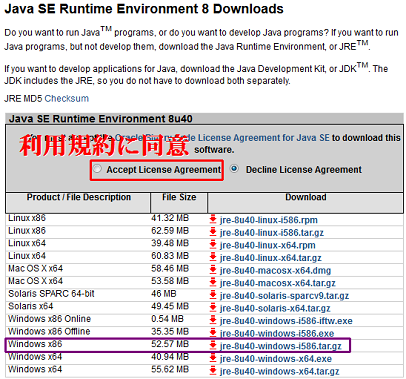
Task: Click download arrow icon for solaris-x64.tar.gz
Action: point(213,307)
